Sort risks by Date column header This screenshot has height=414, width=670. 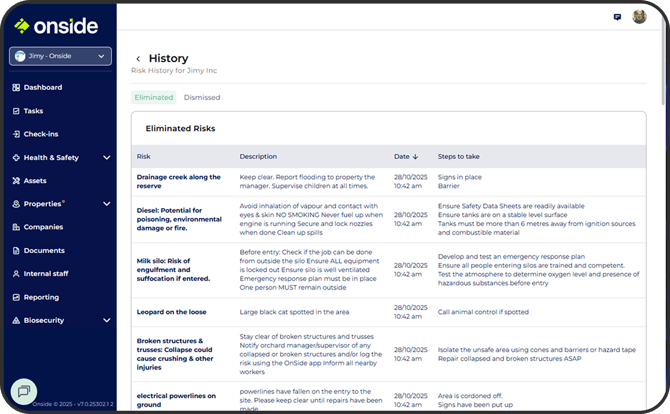(405, 157)
